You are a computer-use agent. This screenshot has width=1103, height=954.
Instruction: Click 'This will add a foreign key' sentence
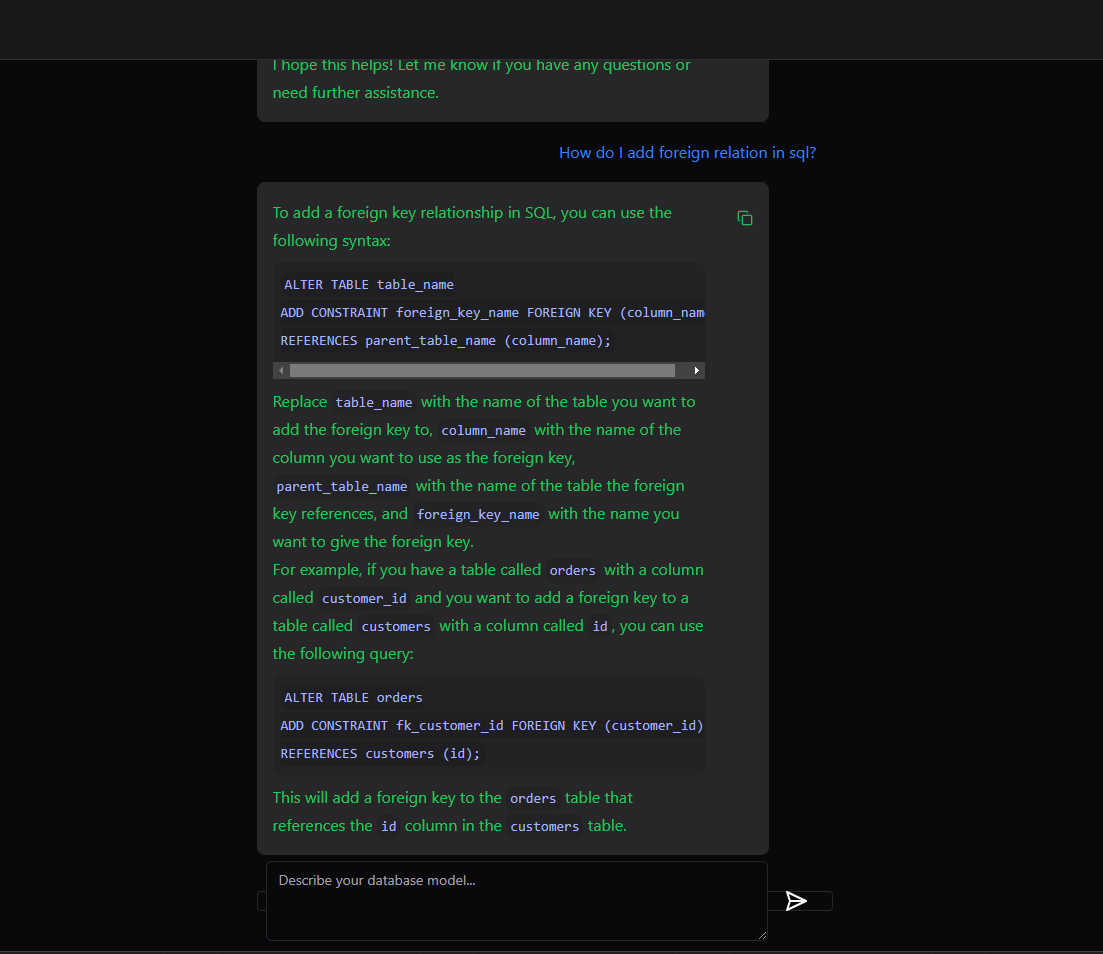pyautogui.click(x=452, y=811)
